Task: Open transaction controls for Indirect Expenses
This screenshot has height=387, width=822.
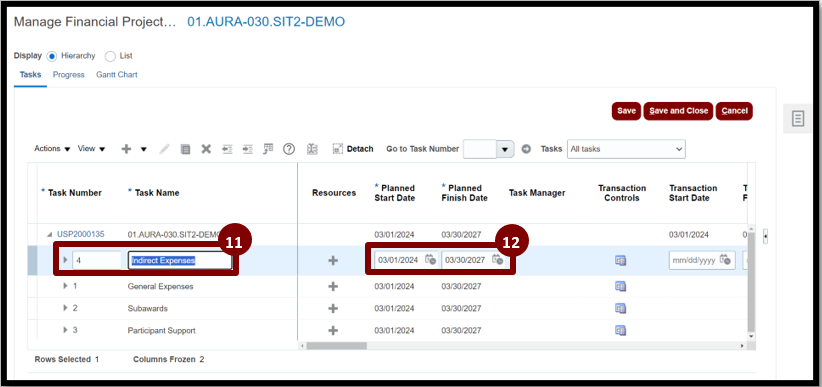Action: tap(621, 261)
